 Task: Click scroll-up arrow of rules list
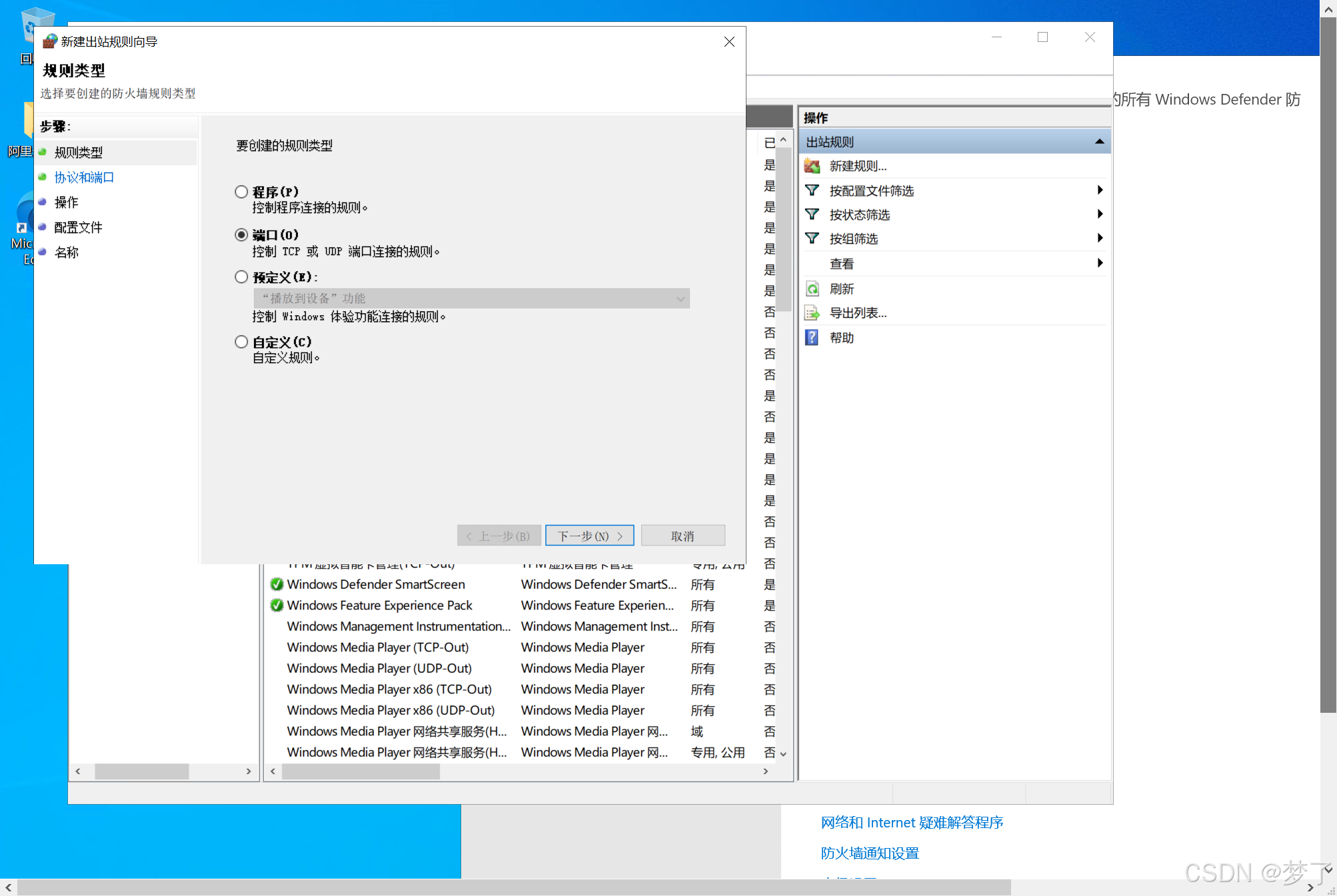(784, 140)
